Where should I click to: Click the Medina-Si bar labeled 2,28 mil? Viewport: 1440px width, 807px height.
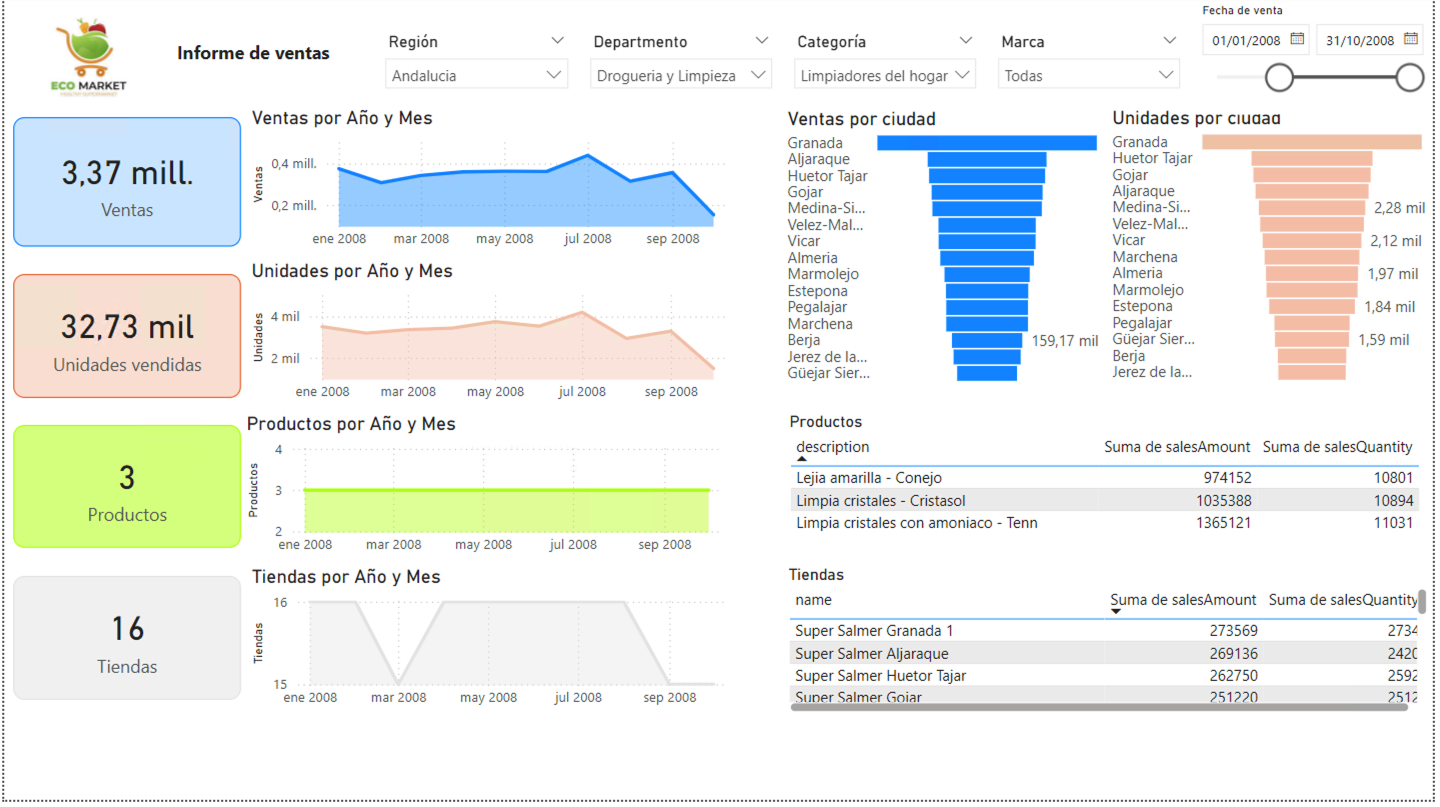(x=1312, y=208)
